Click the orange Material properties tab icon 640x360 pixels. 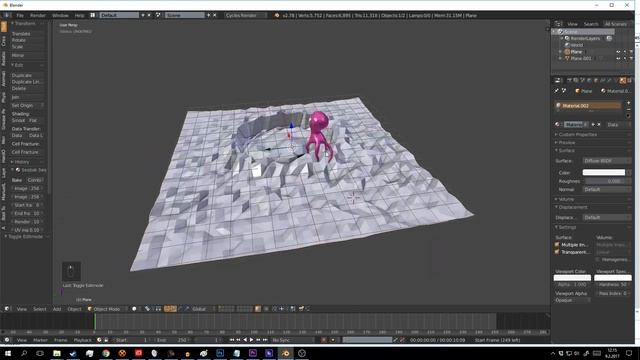click(x=622, y=80)
